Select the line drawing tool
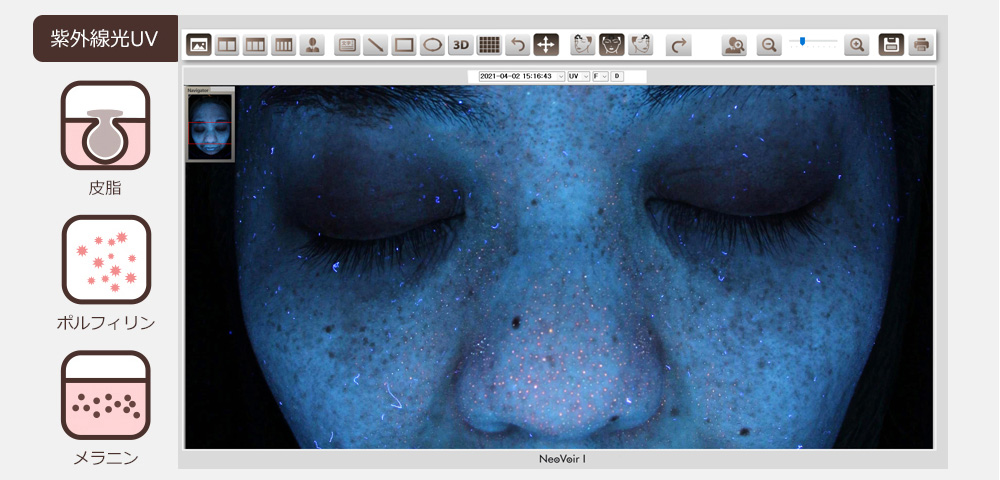The image size is (1000, 480). (x=375, y=45)
